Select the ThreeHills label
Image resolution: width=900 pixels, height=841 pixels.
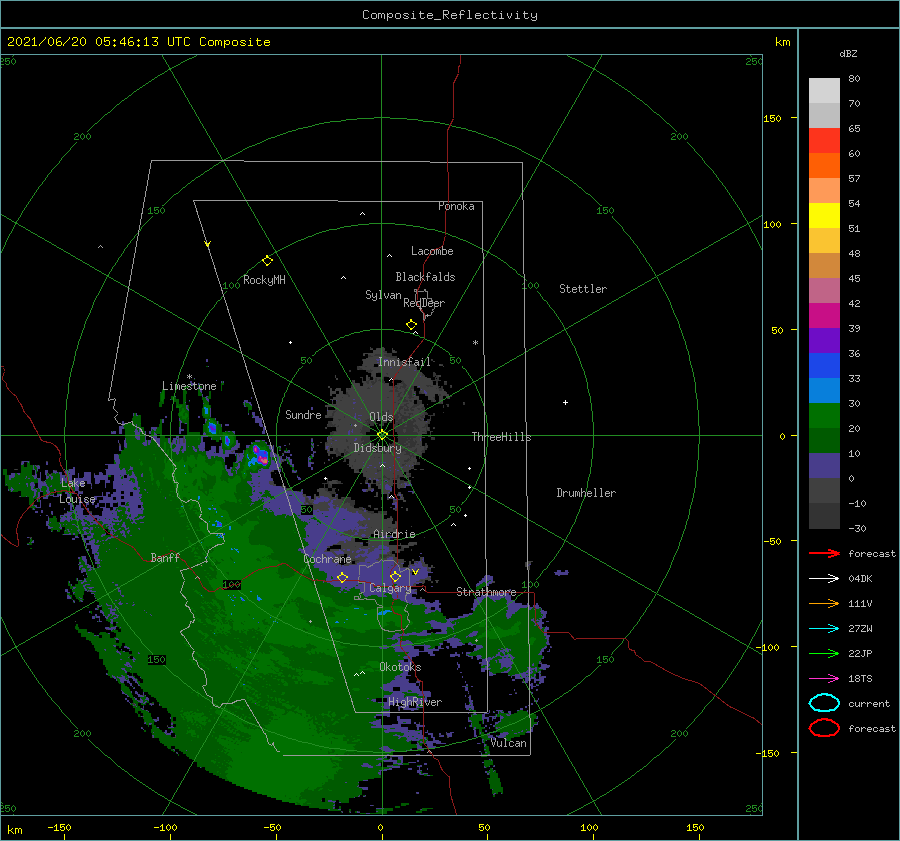point(501,437)
